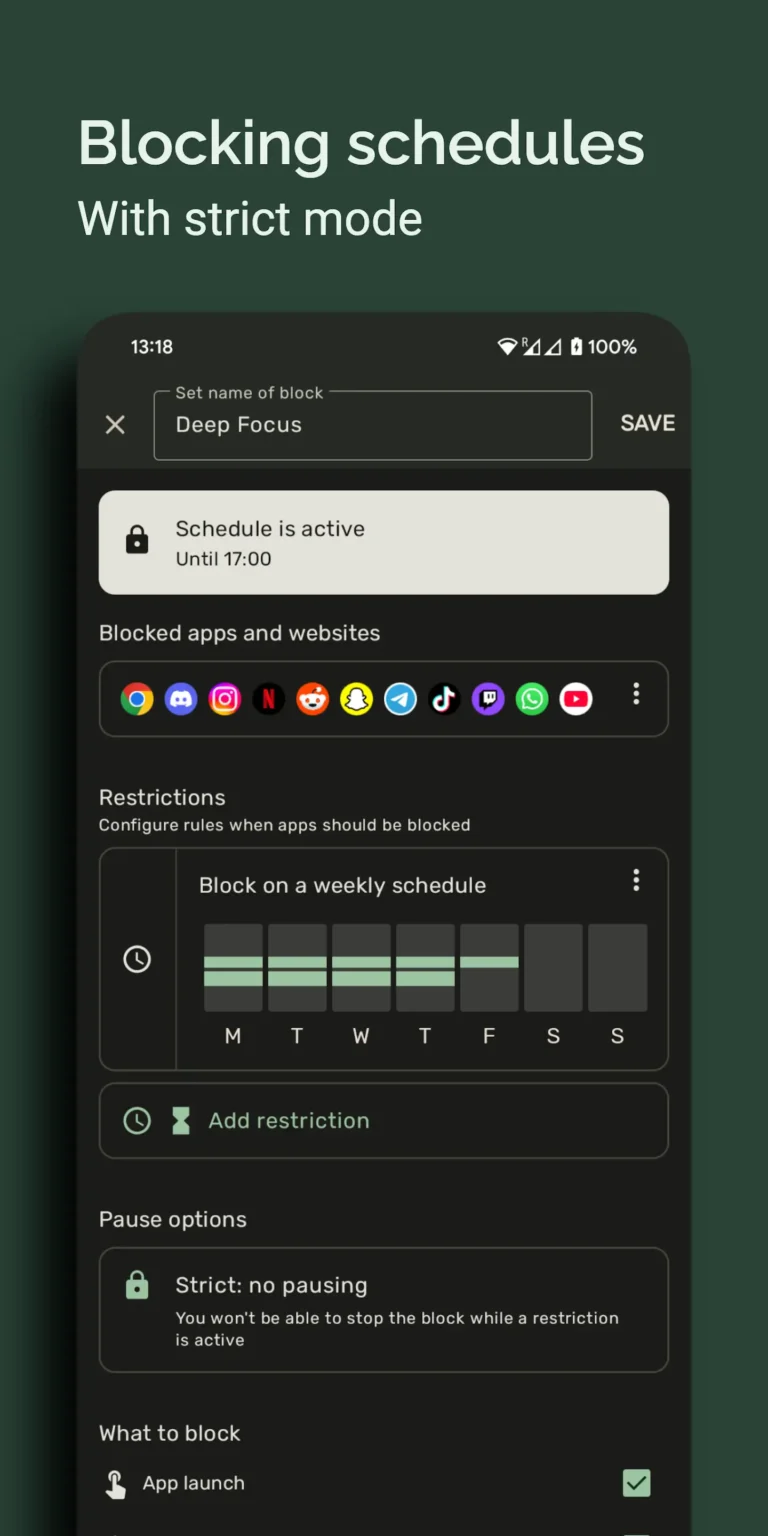The height and width of the screenshot is (1536, 768).
Task: Select the YouTube icon in blocked list
Action: (576, 699)
